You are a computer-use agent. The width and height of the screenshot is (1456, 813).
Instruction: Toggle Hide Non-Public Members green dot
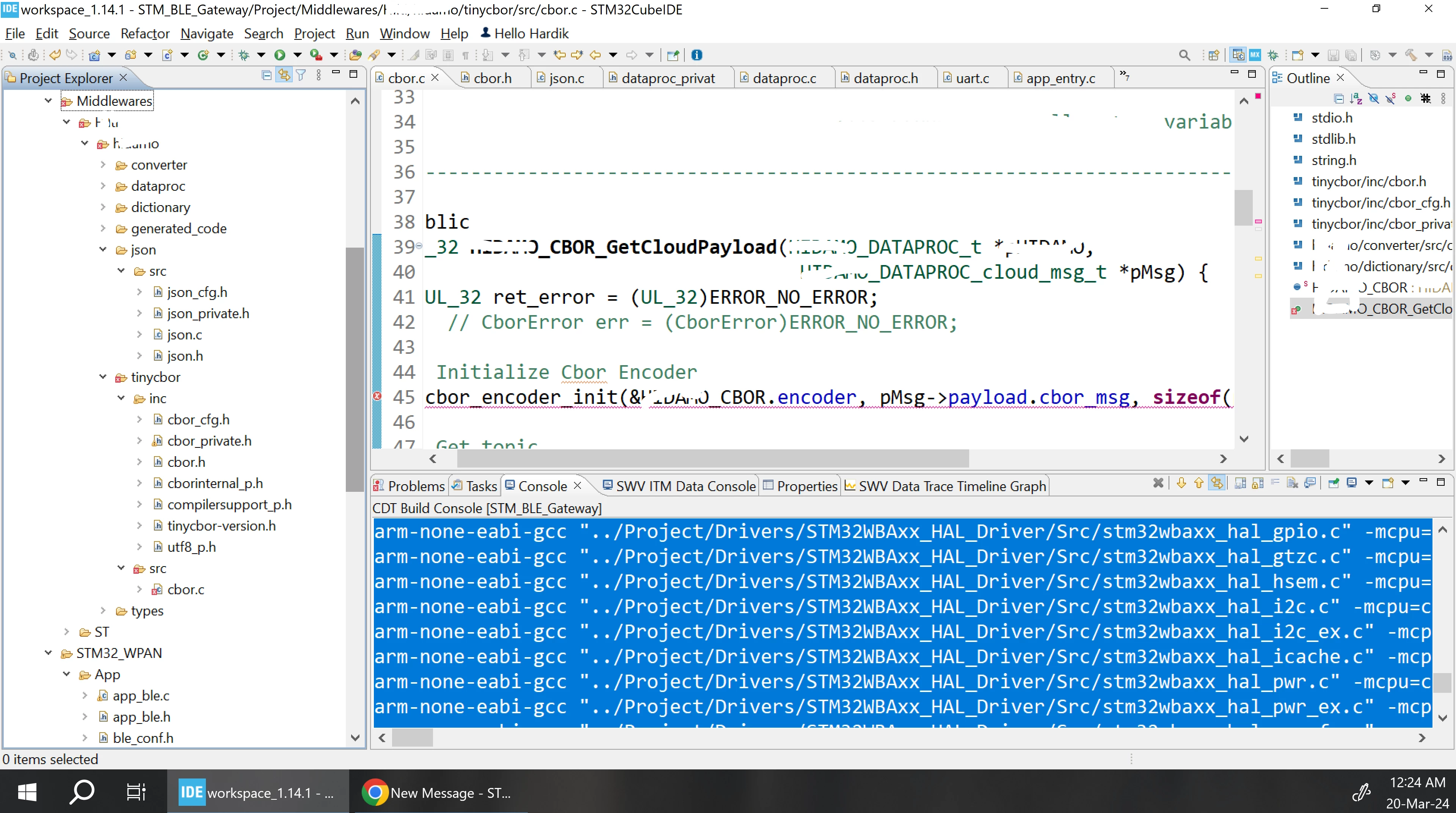tap(1409, 98)
